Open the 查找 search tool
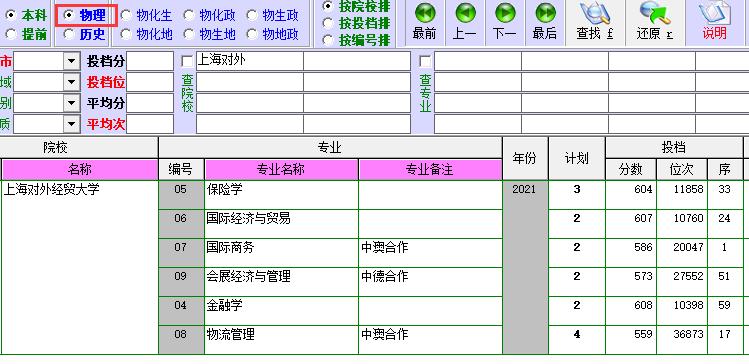Screen dimensions: 749x364 pos(595,22)
